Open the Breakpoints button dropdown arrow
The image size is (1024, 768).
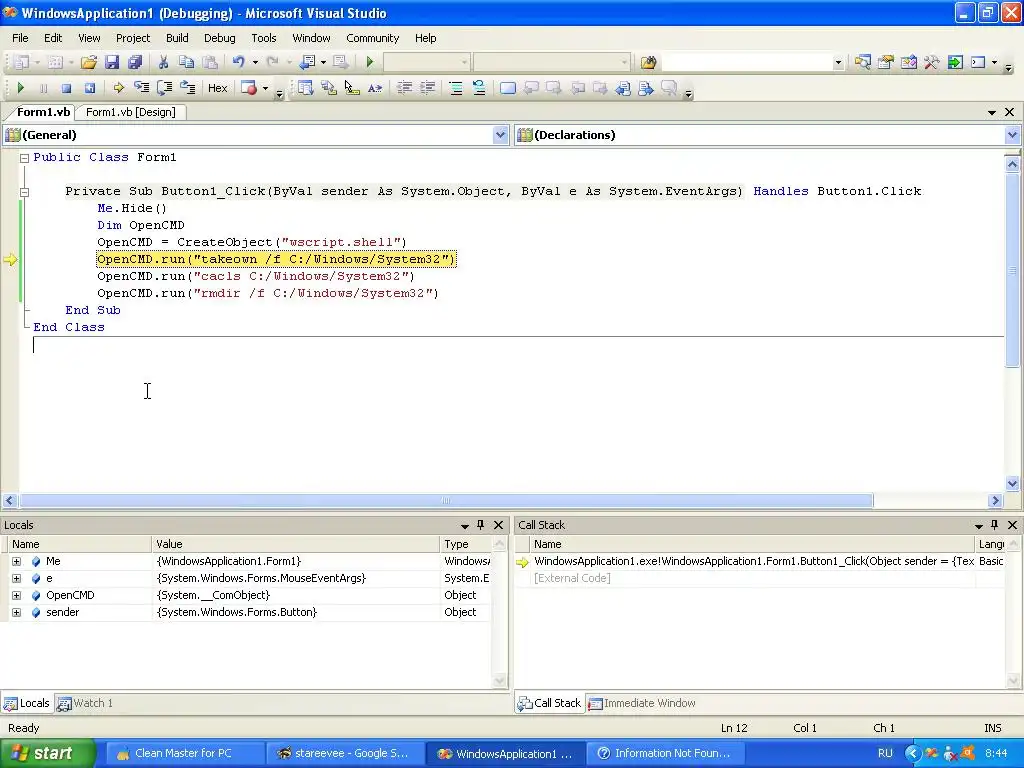click(x=265, y=88)
